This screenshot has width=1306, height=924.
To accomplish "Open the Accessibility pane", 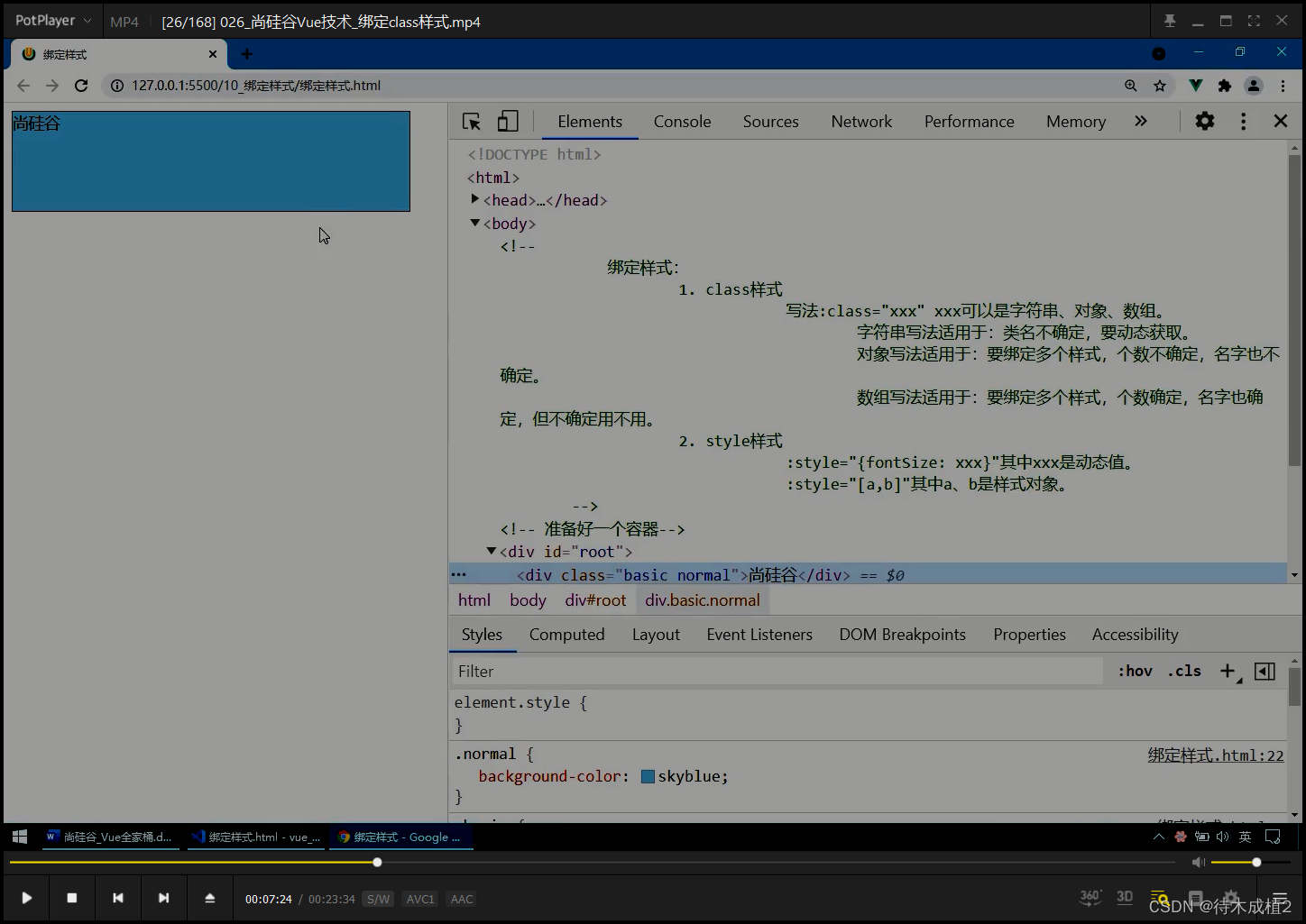I will [x=1135, y=635].
